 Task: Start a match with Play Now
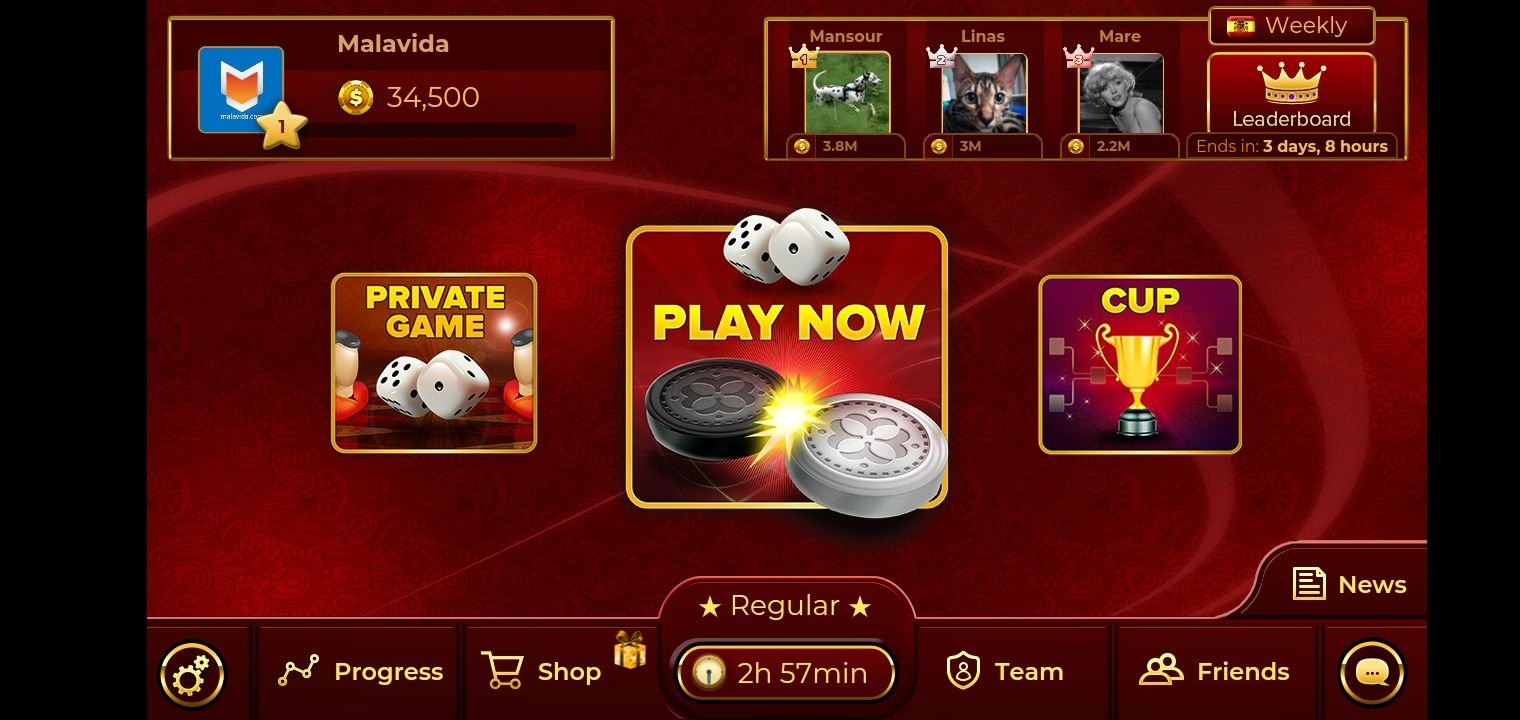point(787,367)
